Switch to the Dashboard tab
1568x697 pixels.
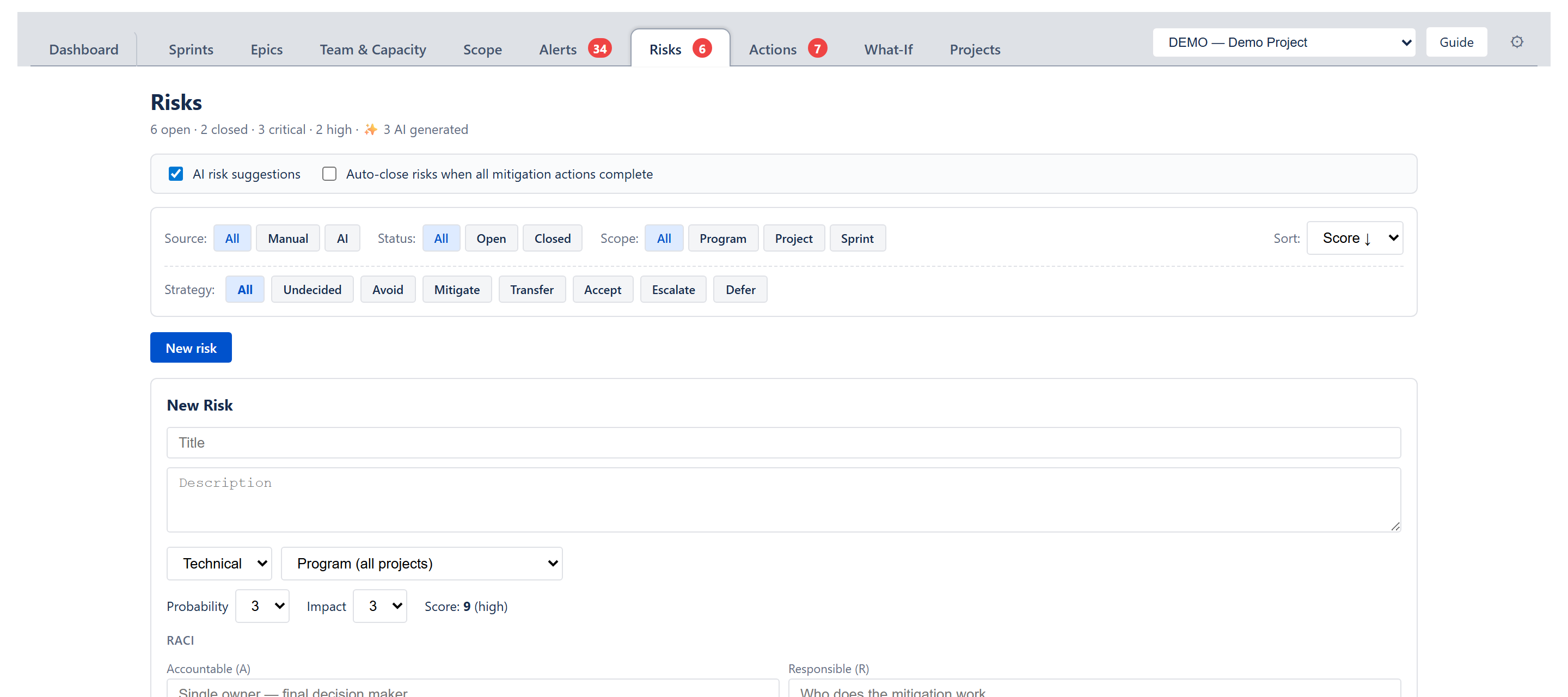coord(84,50)
